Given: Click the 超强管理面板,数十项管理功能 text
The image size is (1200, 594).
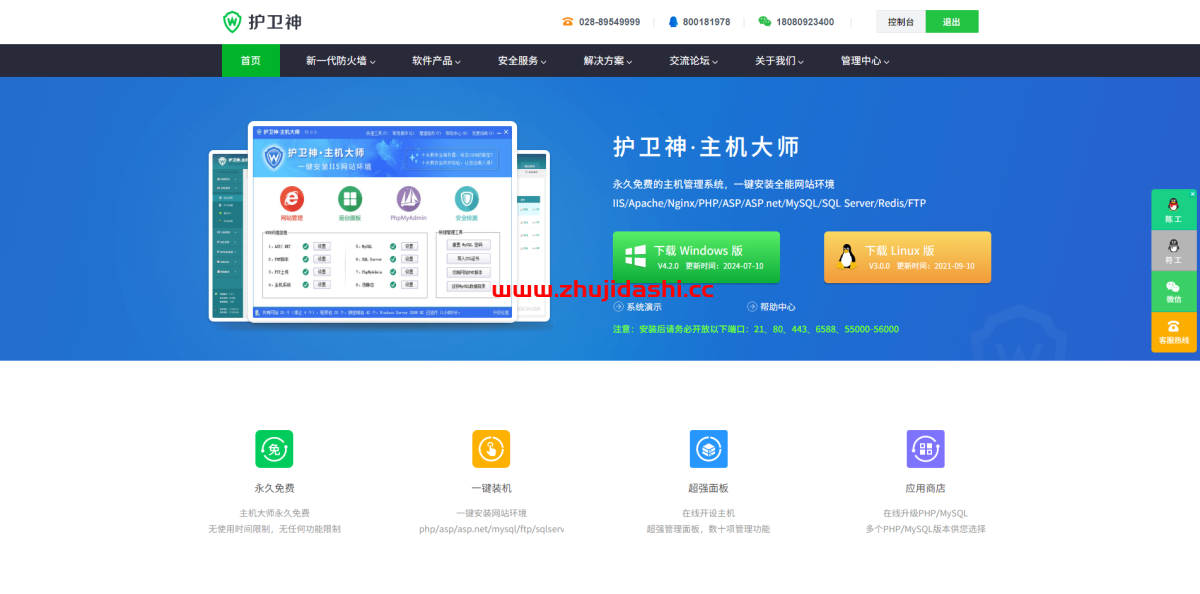Looking at the screenshot, I should pyautogui.click(x=708, y=529).
